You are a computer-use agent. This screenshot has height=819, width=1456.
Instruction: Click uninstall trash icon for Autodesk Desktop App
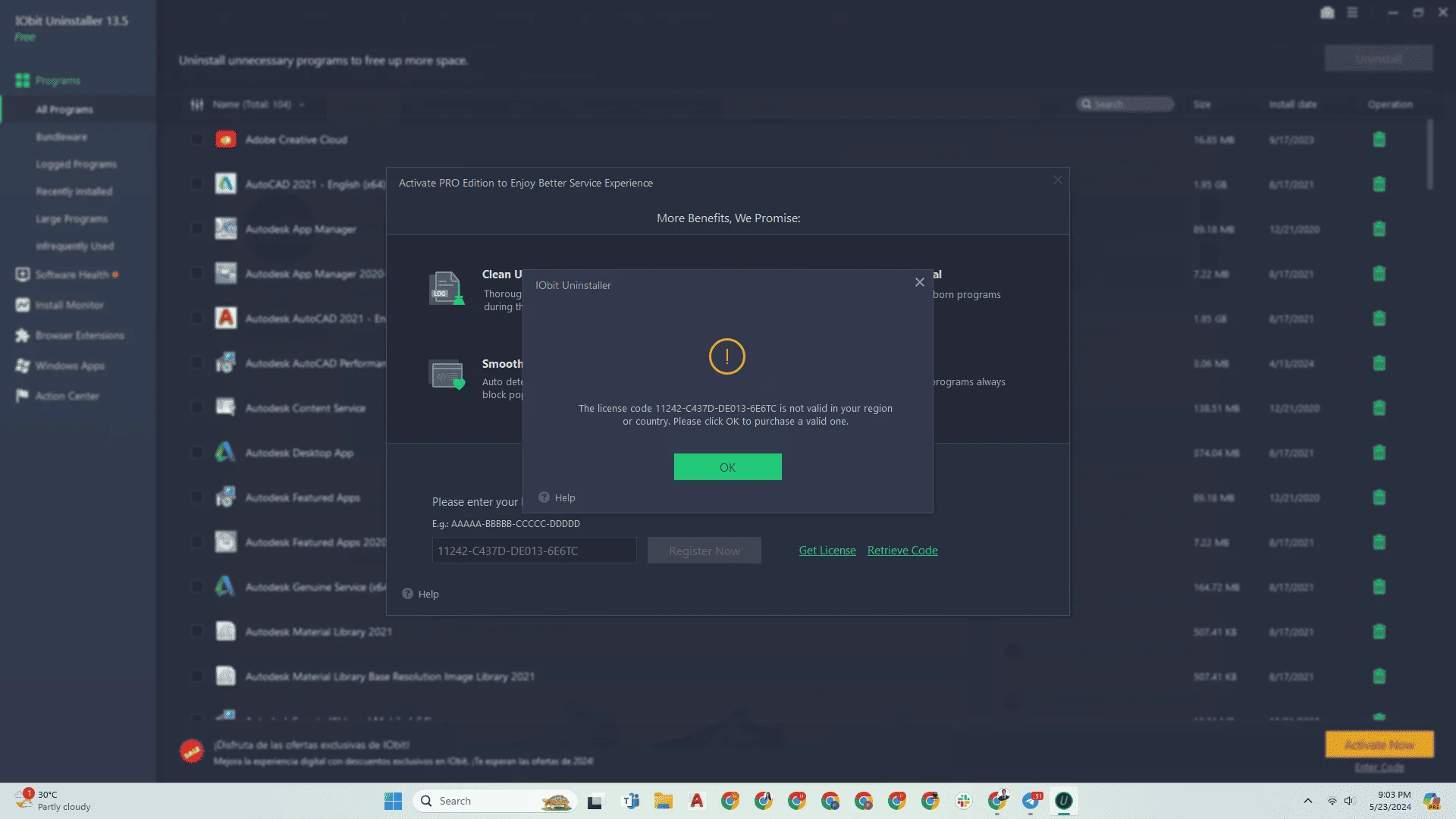[x=1379, y=453]
